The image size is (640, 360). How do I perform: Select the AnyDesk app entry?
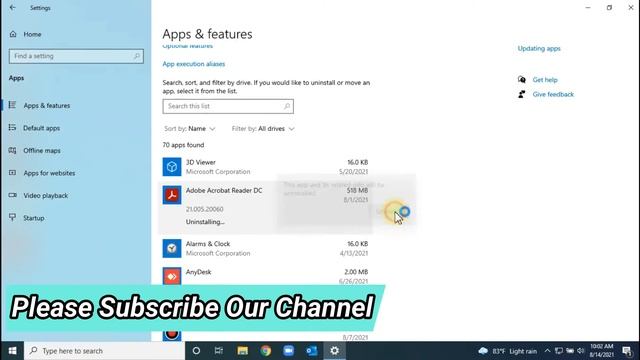click(265, 276)
